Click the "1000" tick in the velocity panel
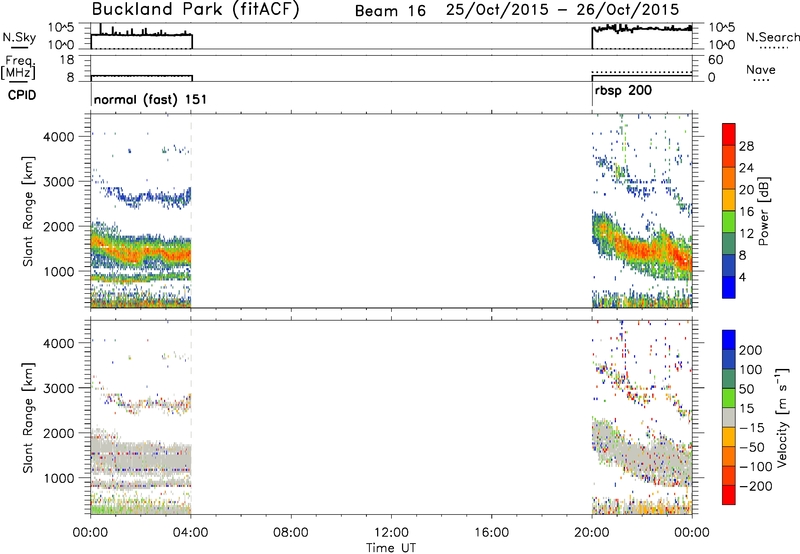The height and width of the screenshot is (554, 800). (58, 478)
